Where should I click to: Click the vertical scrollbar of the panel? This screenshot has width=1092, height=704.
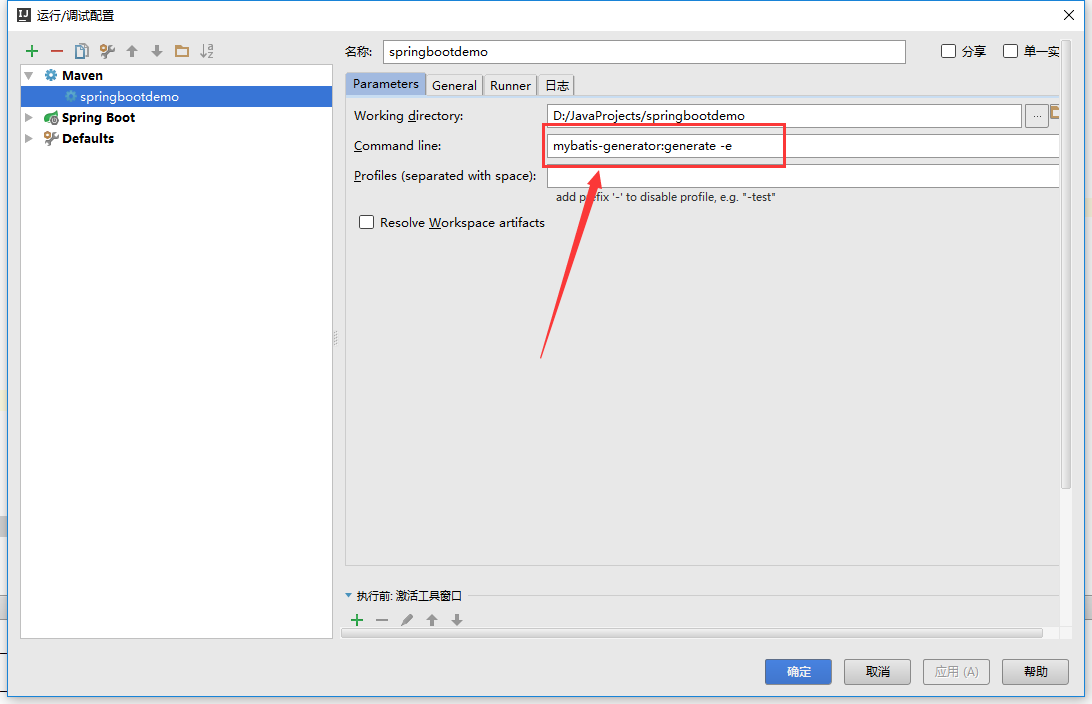tap(1066, 265)
